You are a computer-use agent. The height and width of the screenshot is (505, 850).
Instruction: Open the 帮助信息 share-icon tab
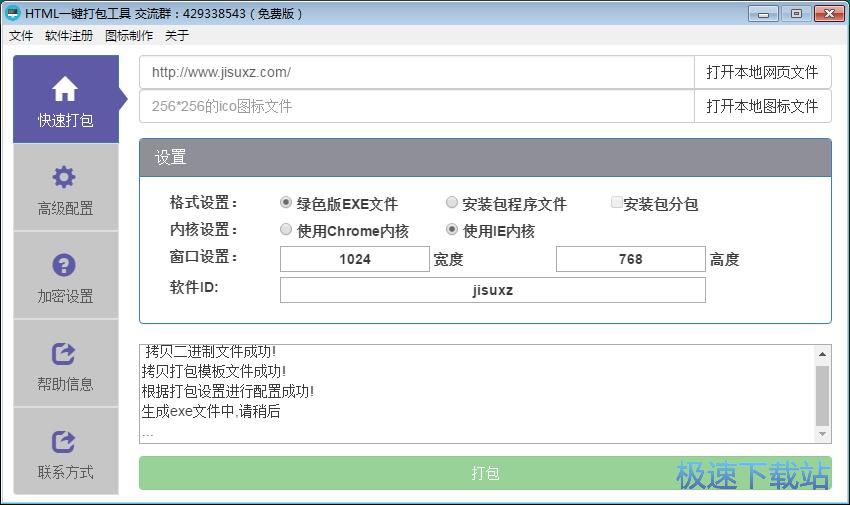click(66, 364)
